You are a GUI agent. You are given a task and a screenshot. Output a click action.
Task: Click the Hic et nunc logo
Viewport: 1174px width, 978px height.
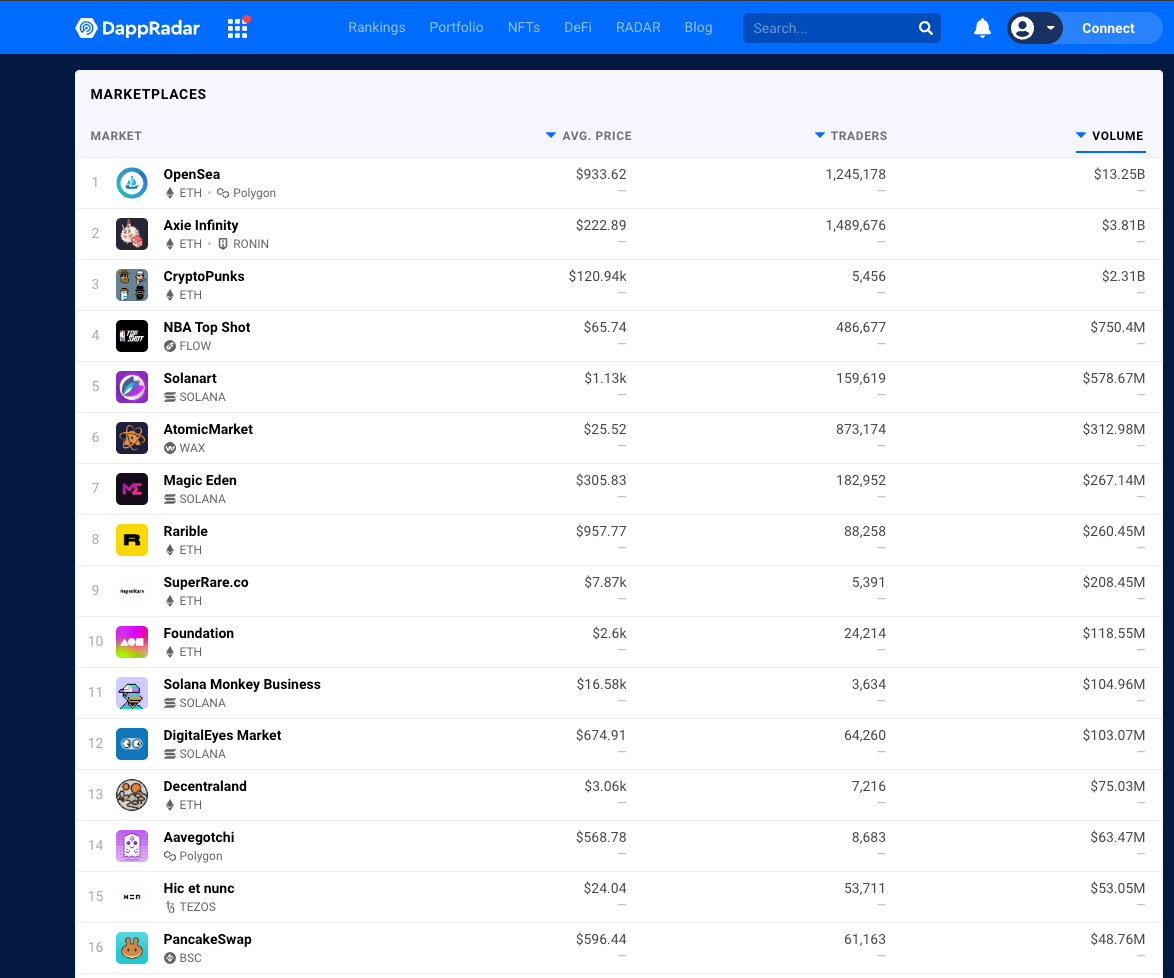tap(132, 896)
